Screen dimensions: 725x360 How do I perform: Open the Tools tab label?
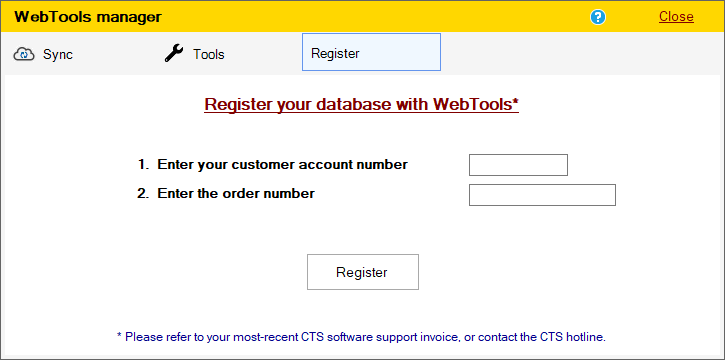[x=209, y=55]
